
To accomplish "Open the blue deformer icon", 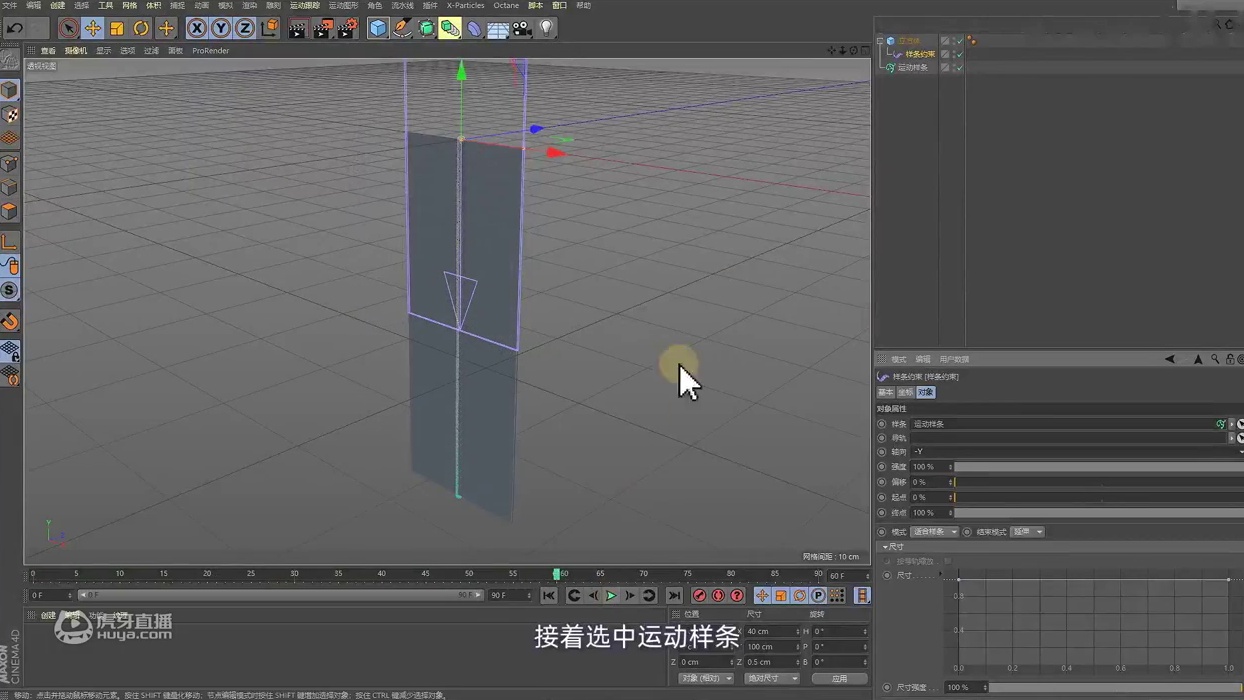I will click(474, 28).
